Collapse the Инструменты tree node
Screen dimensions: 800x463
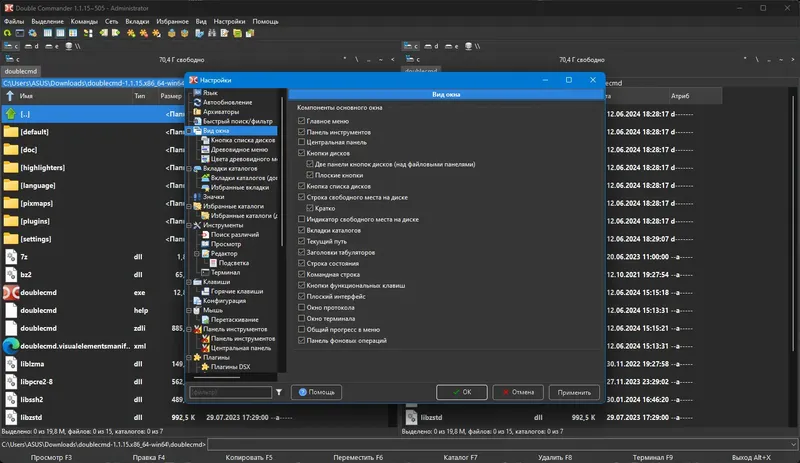[189, 225]
